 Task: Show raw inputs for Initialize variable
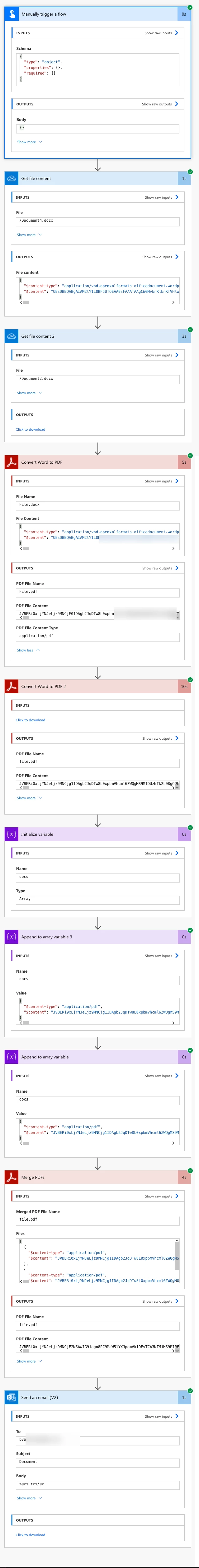pyautogui.click(x=161, y=853)
